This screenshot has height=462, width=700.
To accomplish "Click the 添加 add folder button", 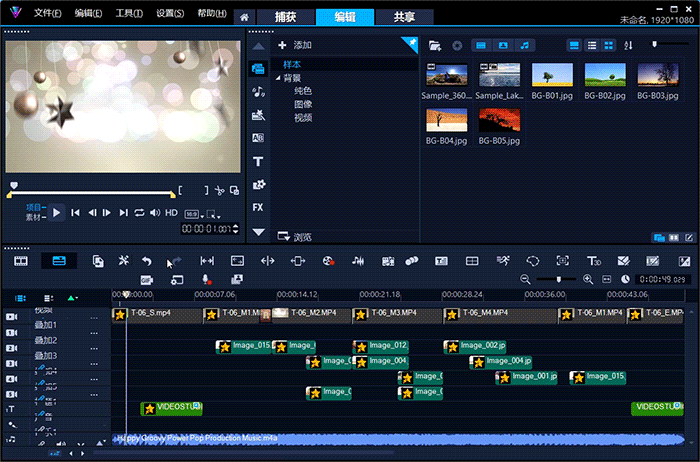I will coord(296,45).
